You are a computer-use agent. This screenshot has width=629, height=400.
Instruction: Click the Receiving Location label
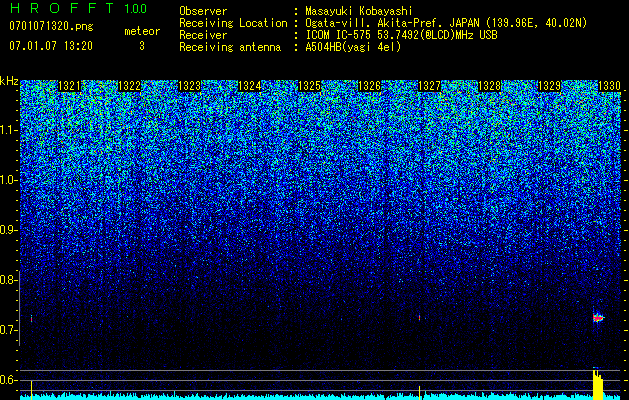coord(233,24)
